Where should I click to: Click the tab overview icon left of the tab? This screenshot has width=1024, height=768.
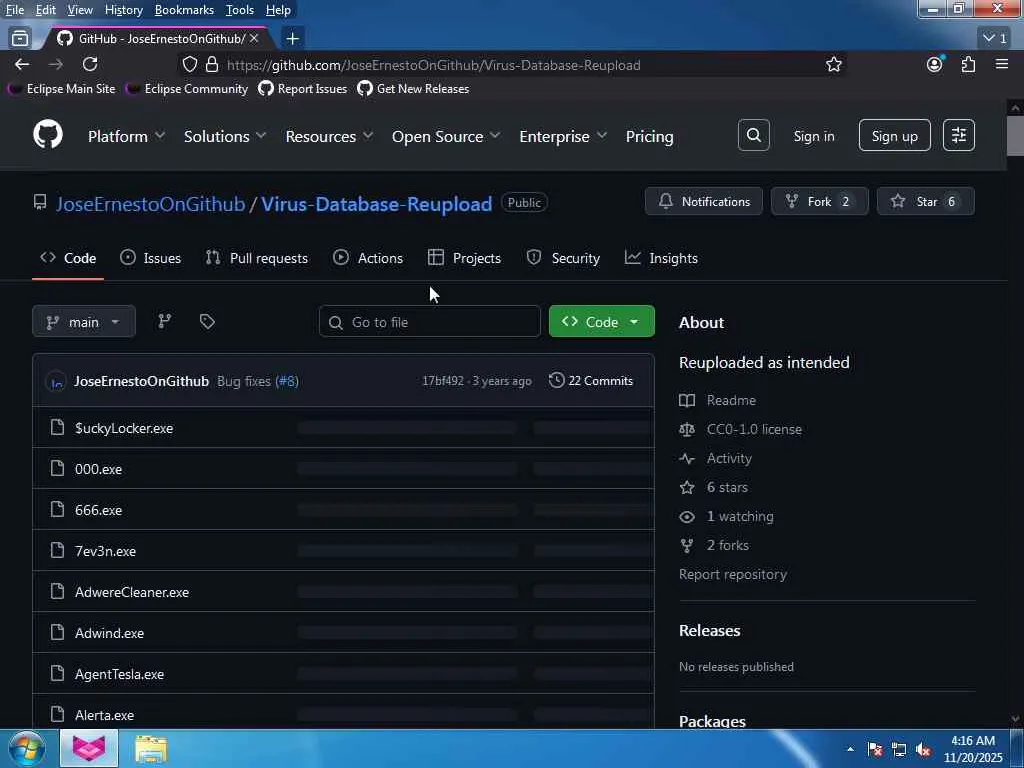(20, 39)
